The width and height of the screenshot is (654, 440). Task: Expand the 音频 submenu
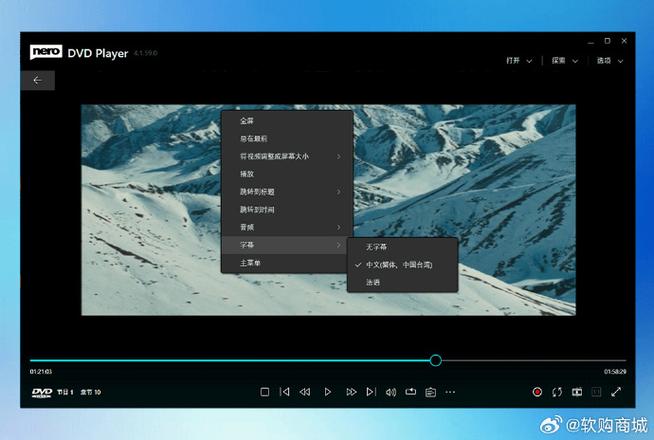pyautogui.click(x=287, y=227)
